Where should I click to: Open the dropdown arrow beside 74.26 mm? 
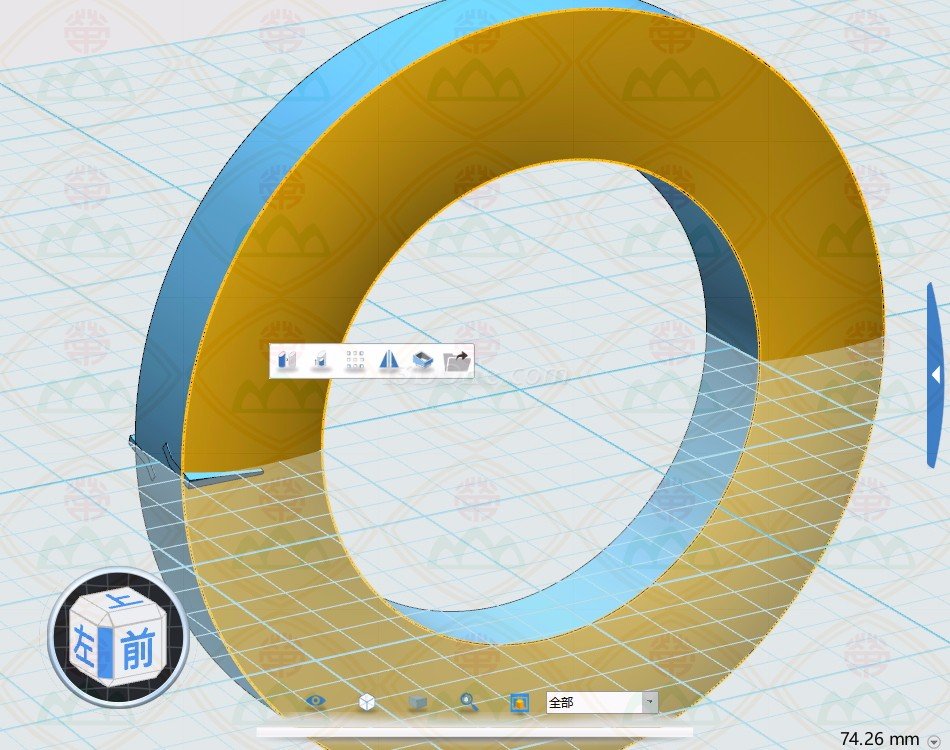click(932, 740)
